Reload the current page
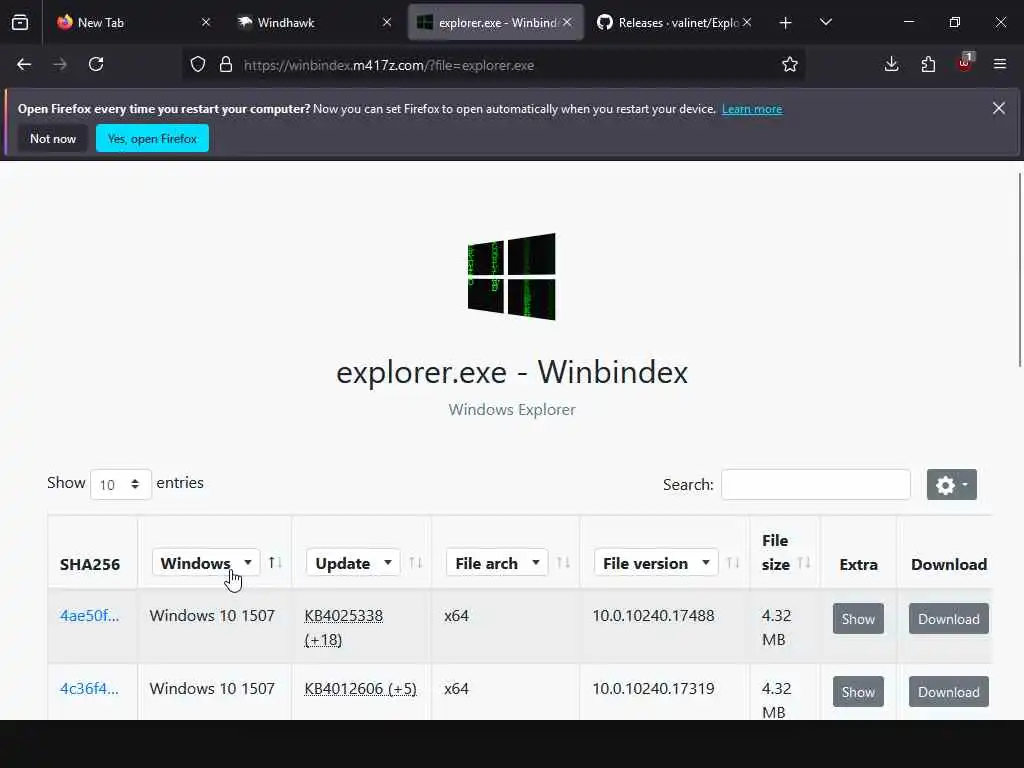 [96, 65]
